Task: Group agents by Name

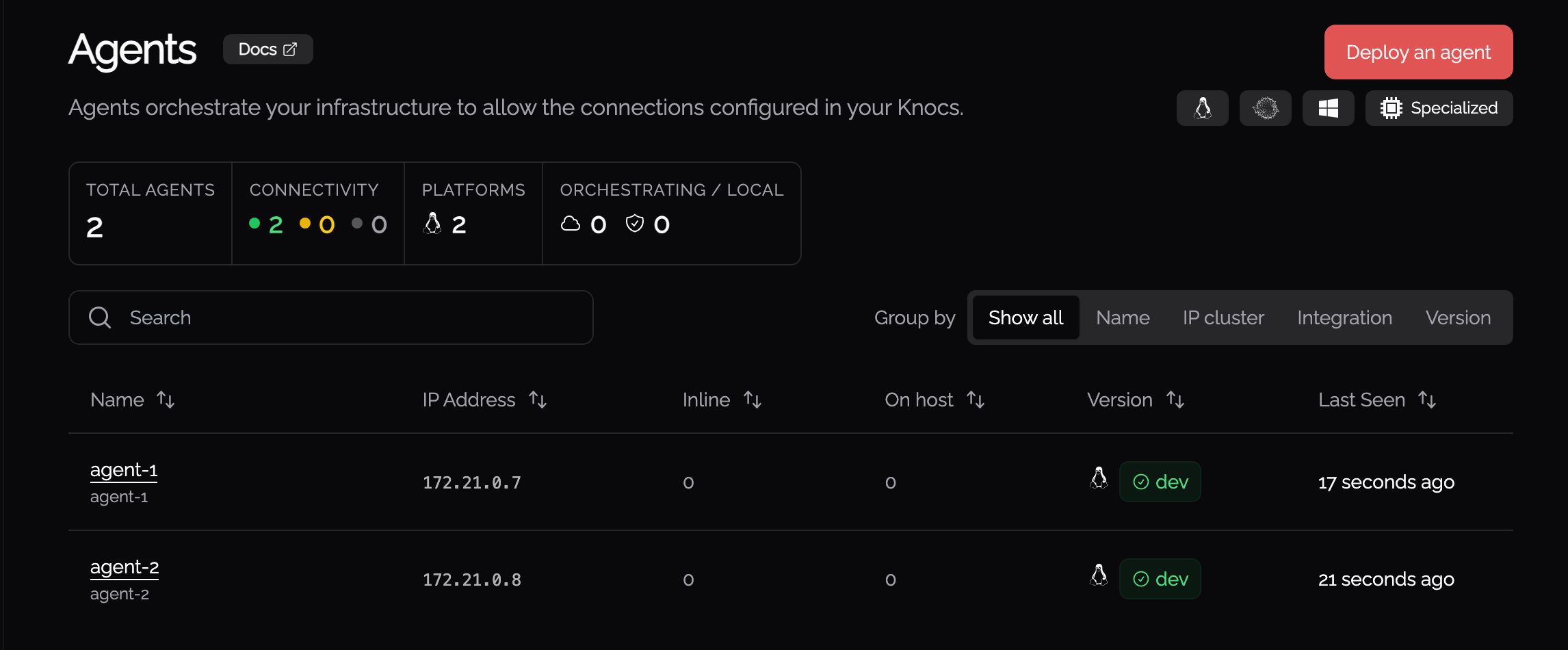Action: tap(1123, 317)
